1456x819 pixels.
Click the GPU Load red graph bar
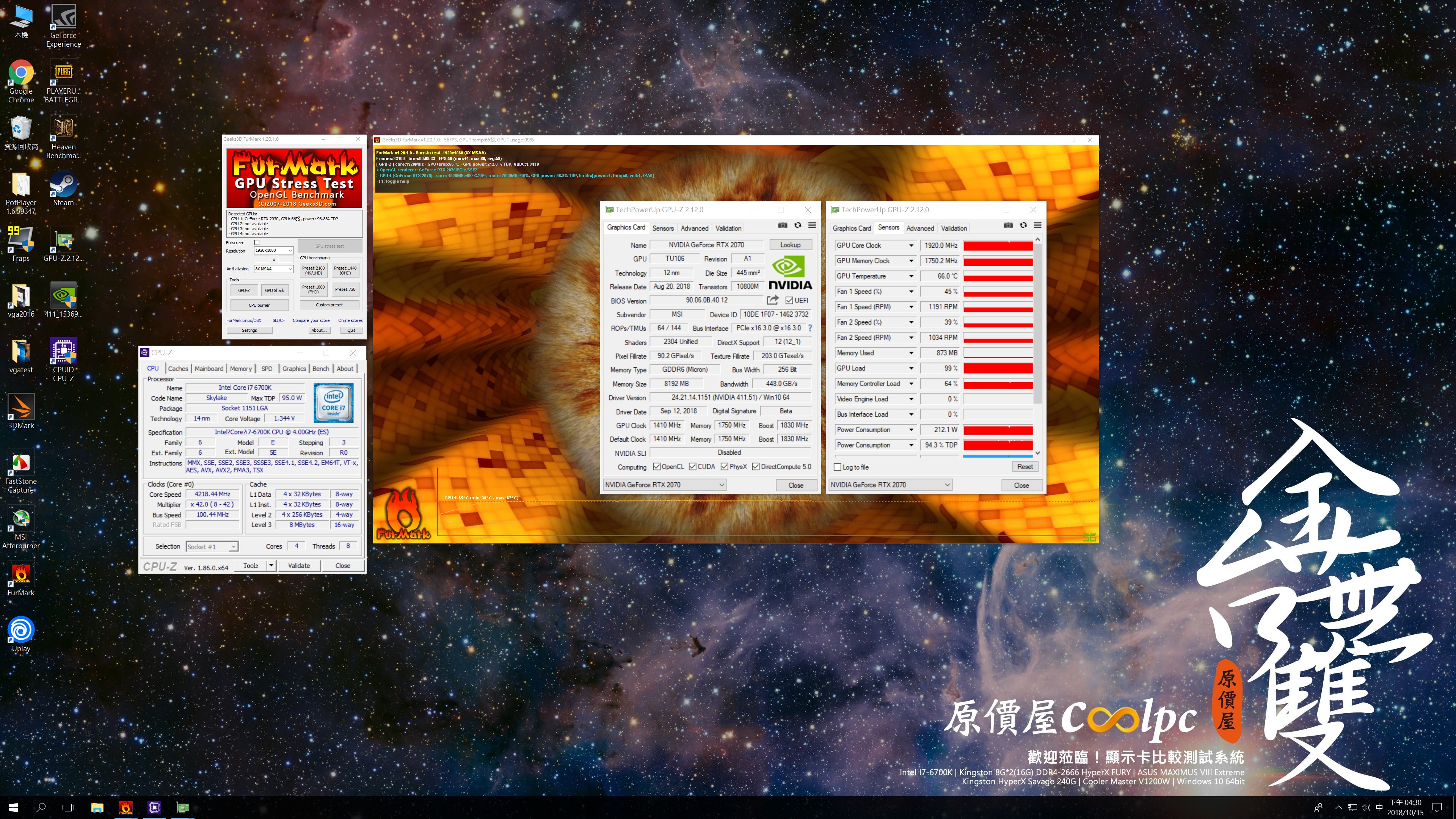click(998, 369)
